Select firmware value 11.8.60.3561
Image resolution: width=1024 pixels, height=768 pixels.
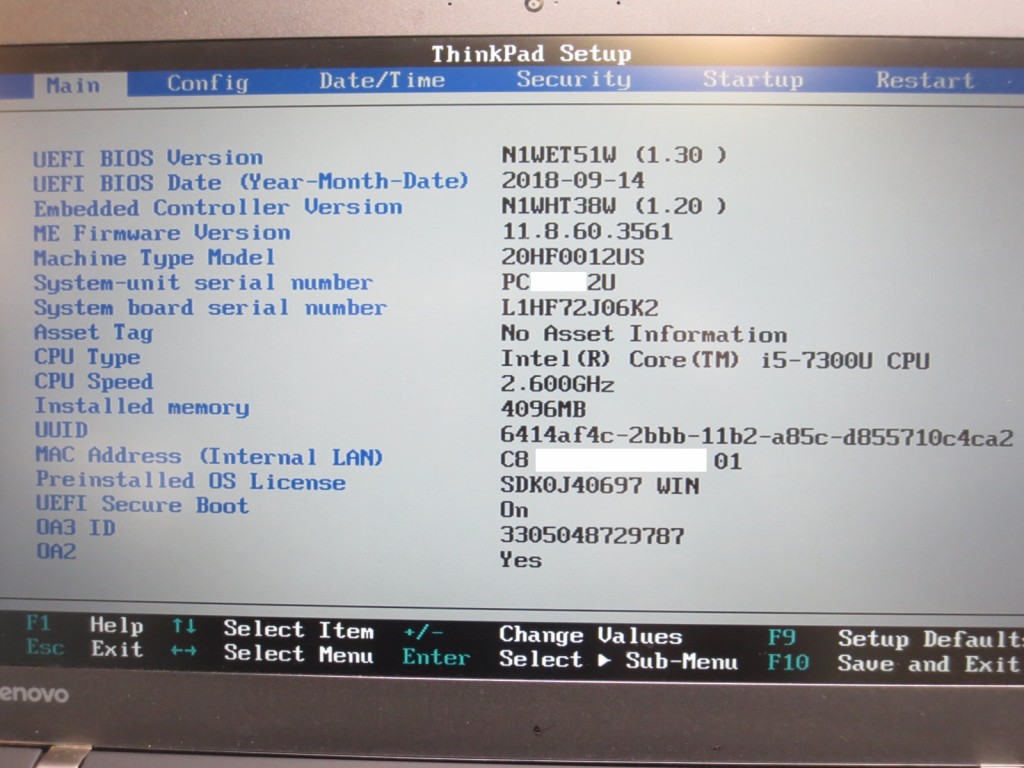tap(586, 231)
